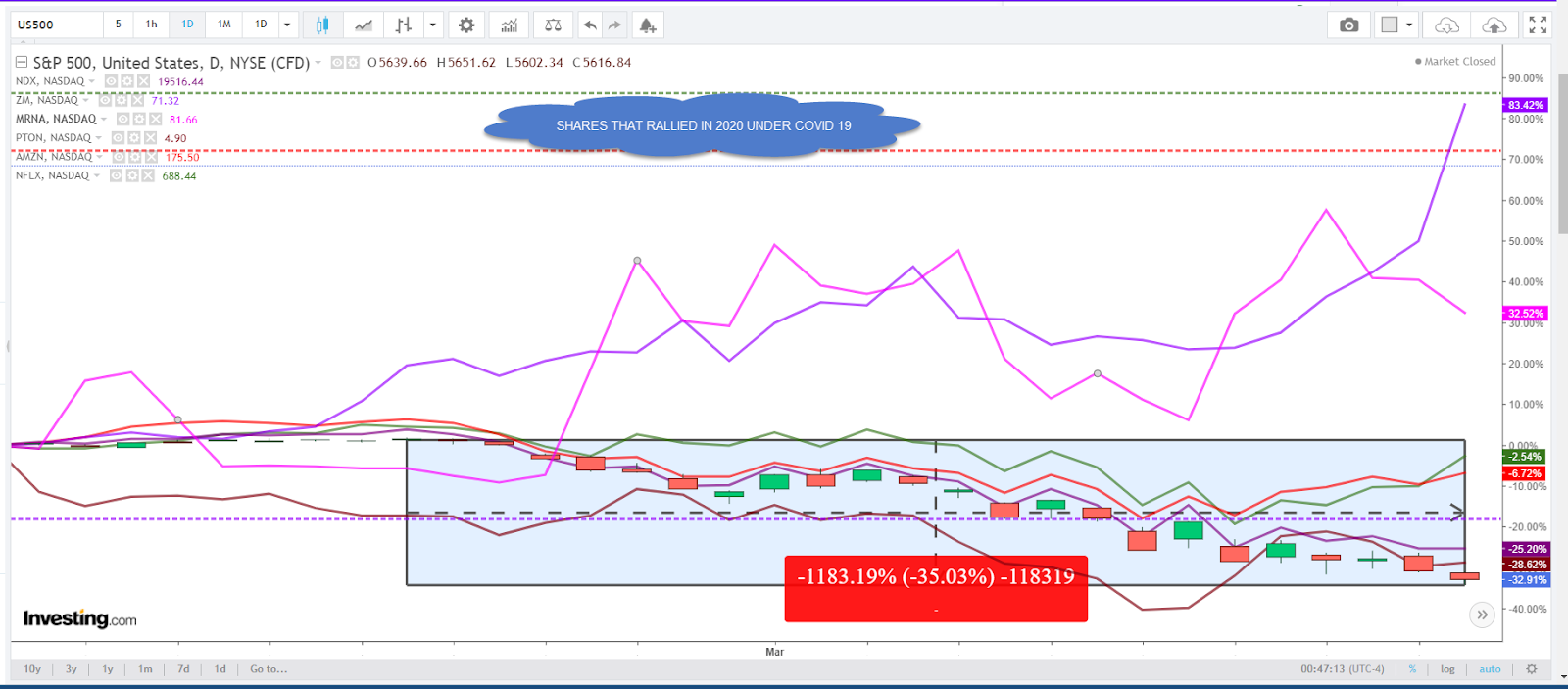The width and height of the screenshot is (1568, 689).
Task: Hide the AMZN, NASDAQ series
Action: 119,157
